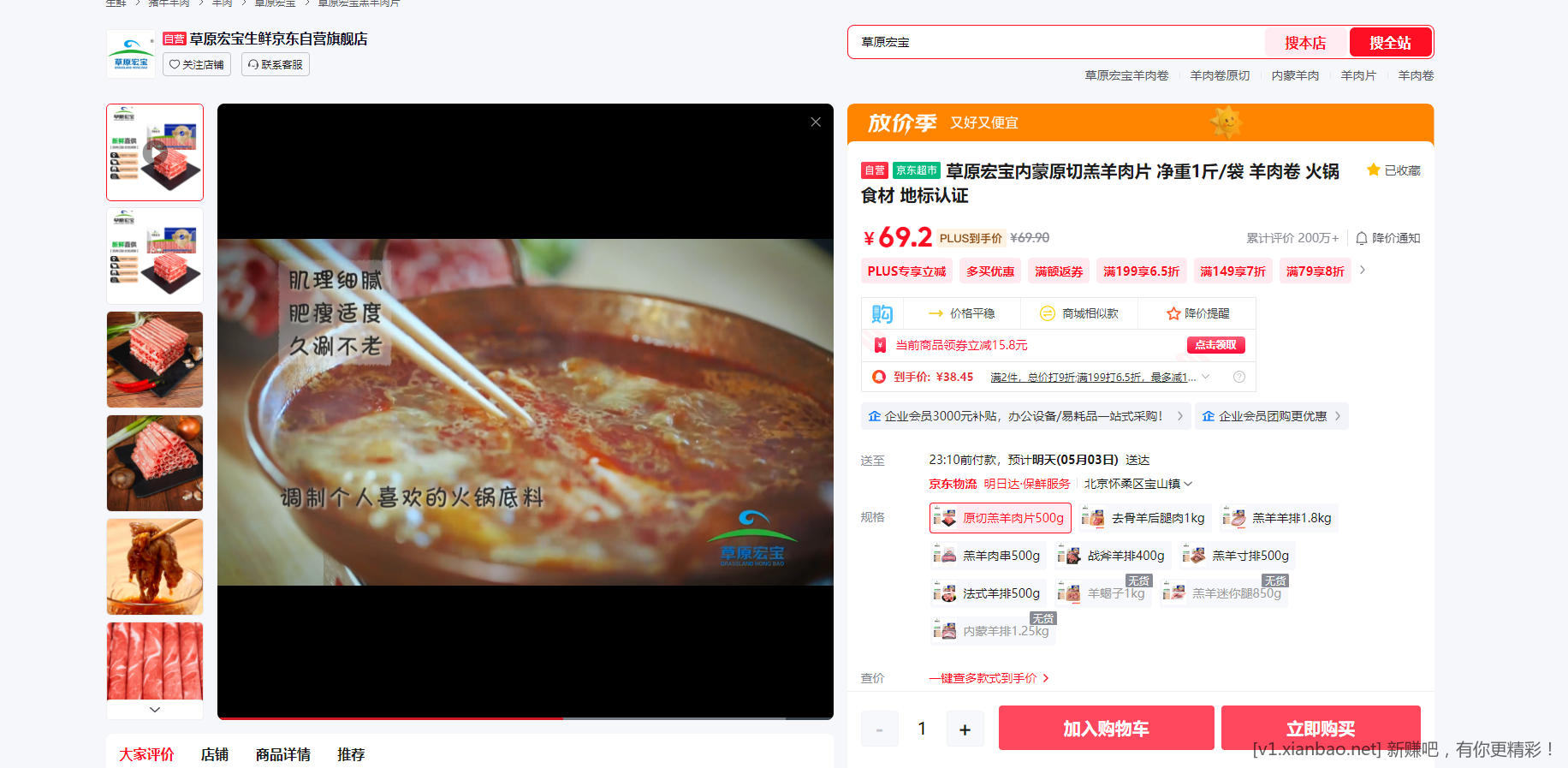Decrease quantity with minus button
The width and height of the screenshot is (1568, 768).
pyautogui.click(x=879, y=729)
